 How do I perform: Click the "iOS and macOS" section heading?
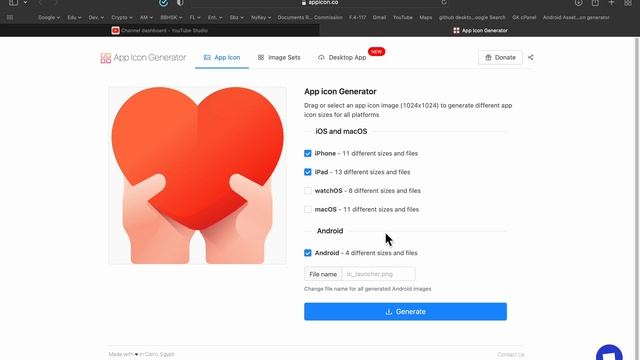341,131
